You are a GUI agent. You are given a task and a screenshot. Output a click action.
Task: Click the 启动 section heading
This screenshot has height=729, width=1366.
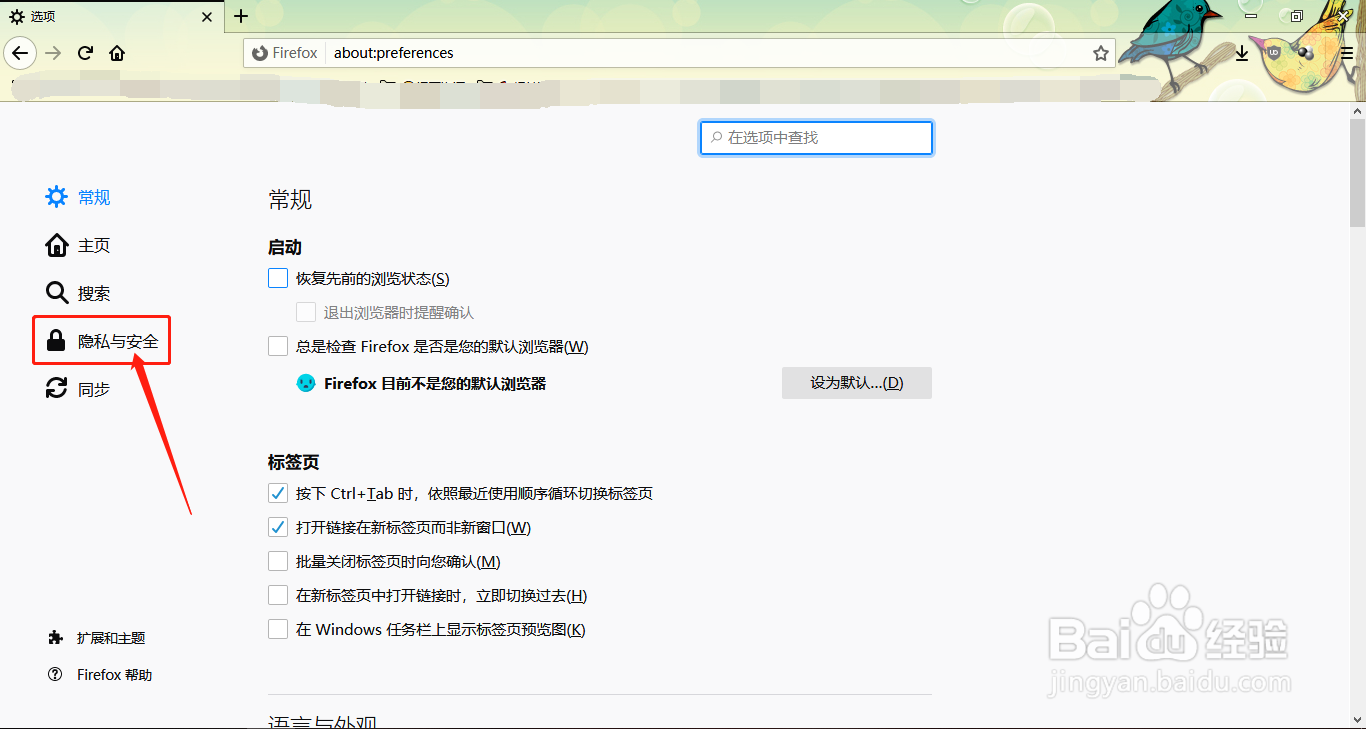click(x=285, y=247)
